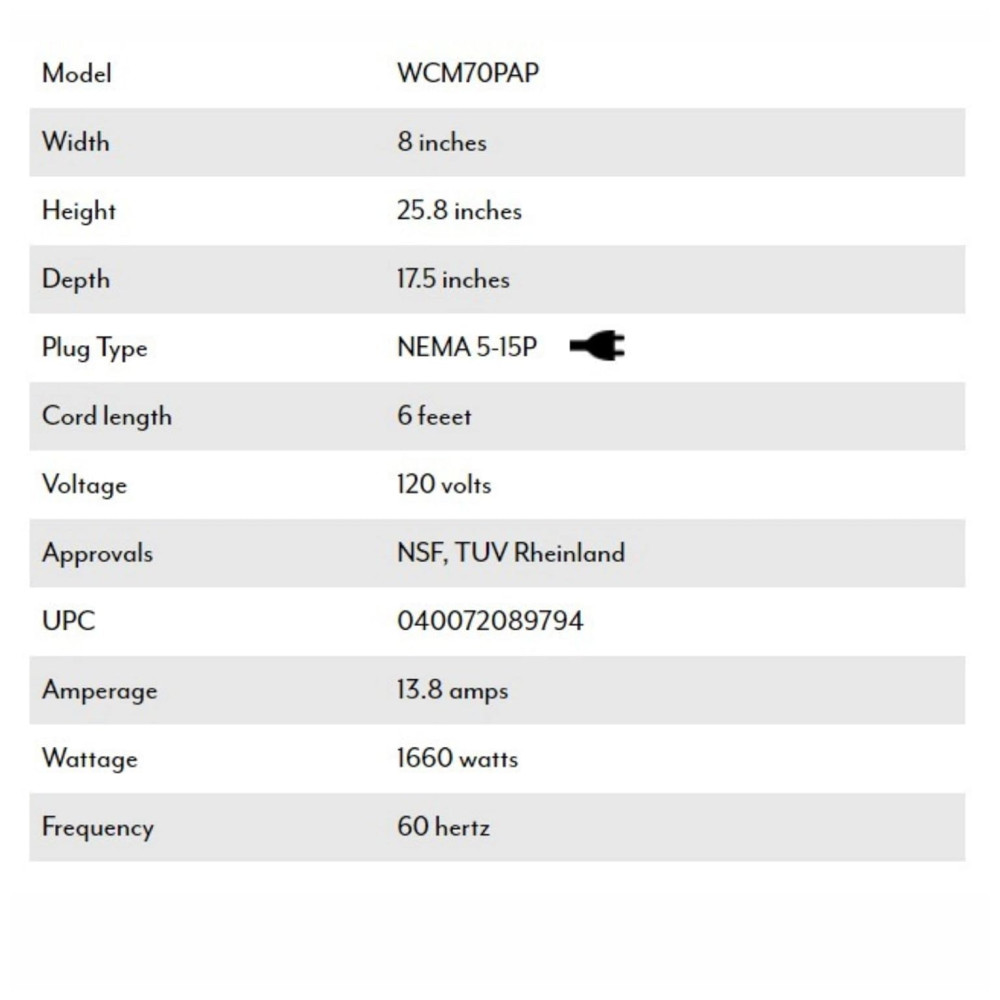Viewport: 1000px width, 1000px height.
Task: Click the NEMA 5-15P plug type text
Action: click(x=467, y=348)
